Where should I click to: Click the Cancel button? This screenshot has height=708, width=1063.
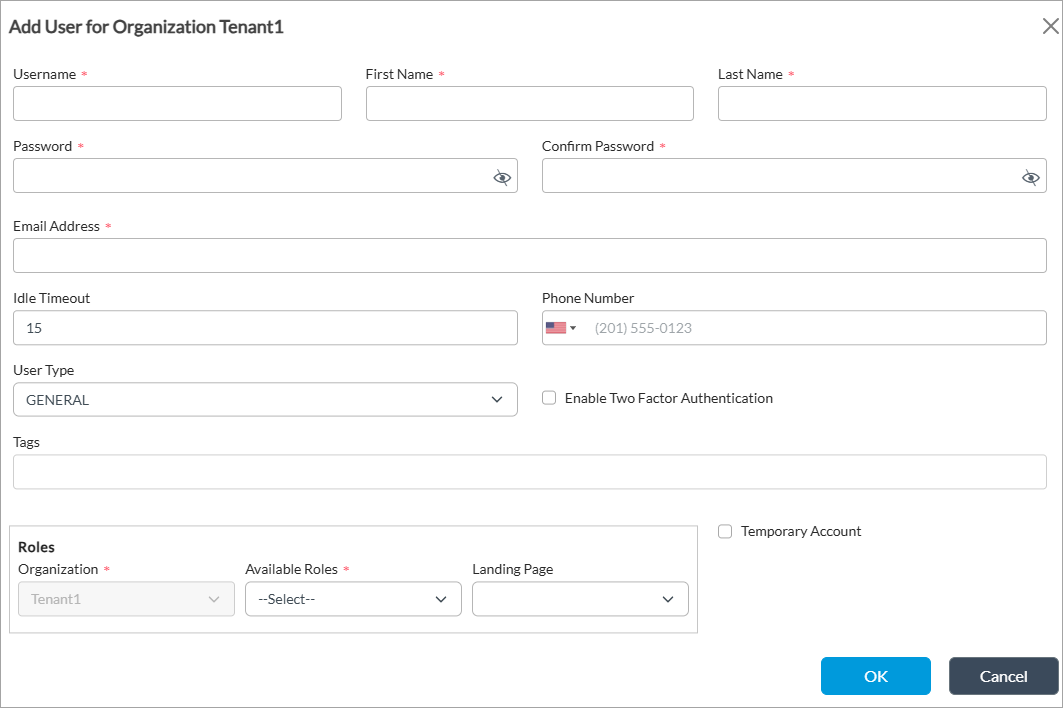tap(1003, 676)
